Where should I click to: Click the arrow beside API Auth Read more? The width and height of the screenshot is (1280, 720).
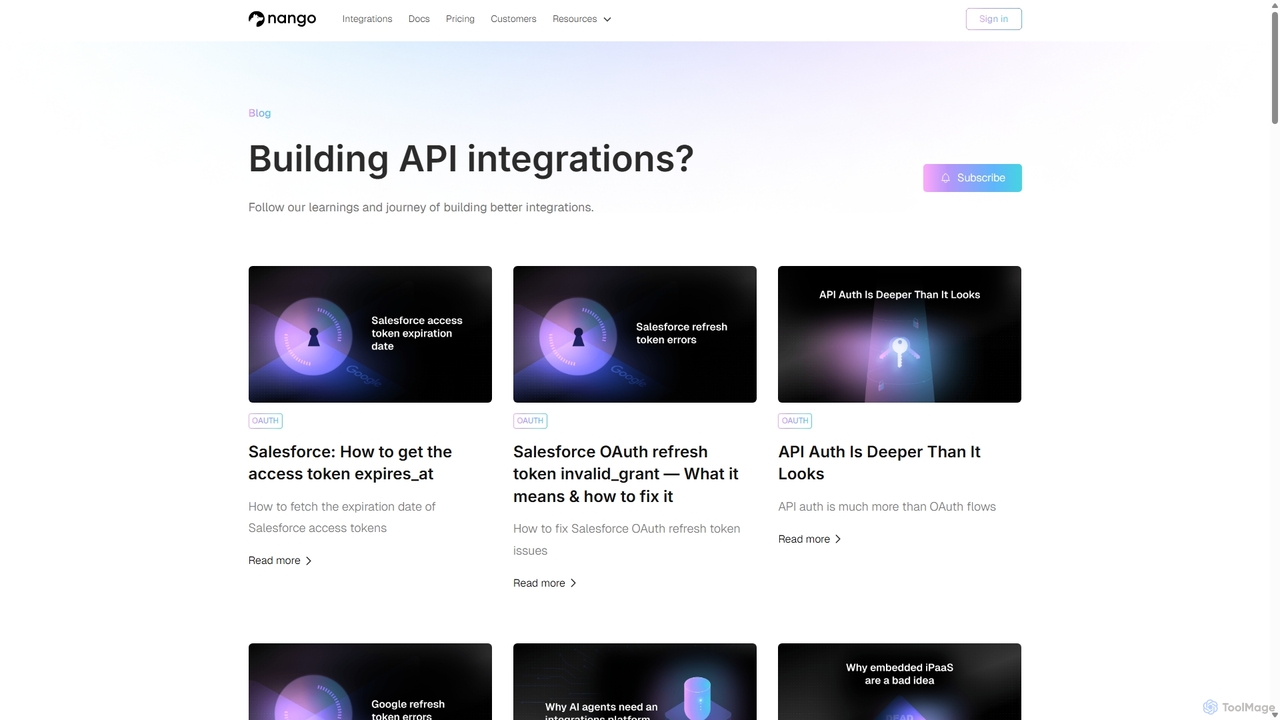838,539
